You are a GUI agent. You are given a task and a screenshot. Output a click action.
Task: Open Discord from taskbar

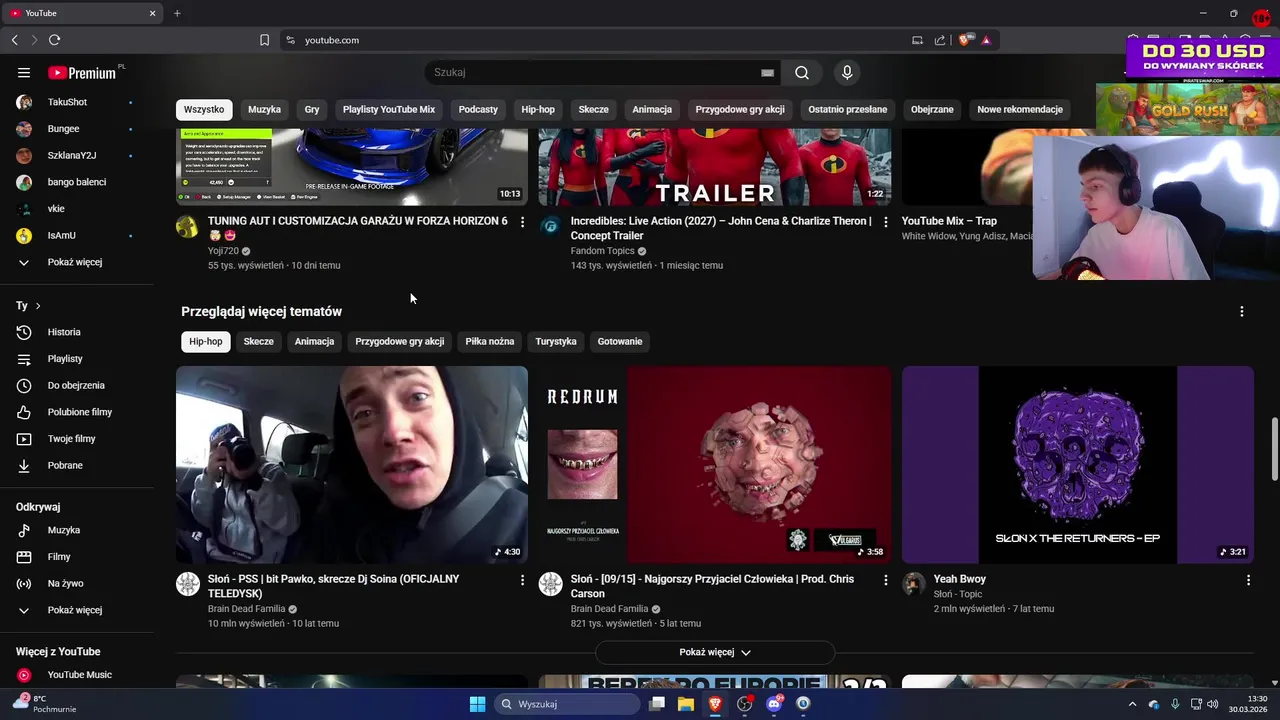coord(774,704)
